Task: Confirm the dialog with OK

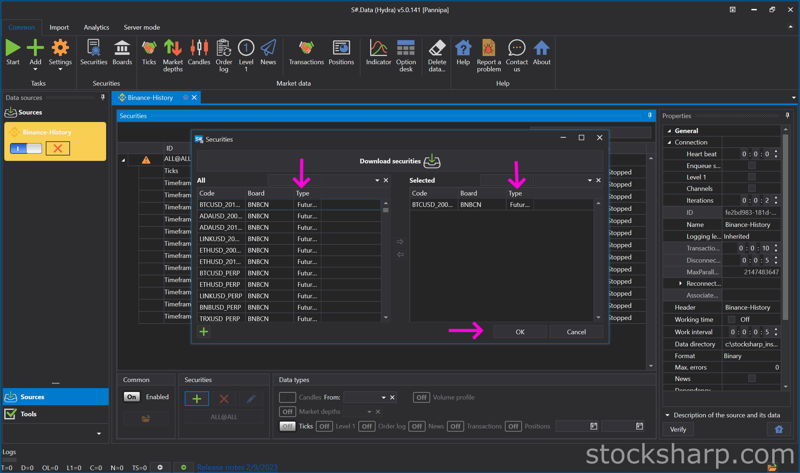Action: [519, 332]
